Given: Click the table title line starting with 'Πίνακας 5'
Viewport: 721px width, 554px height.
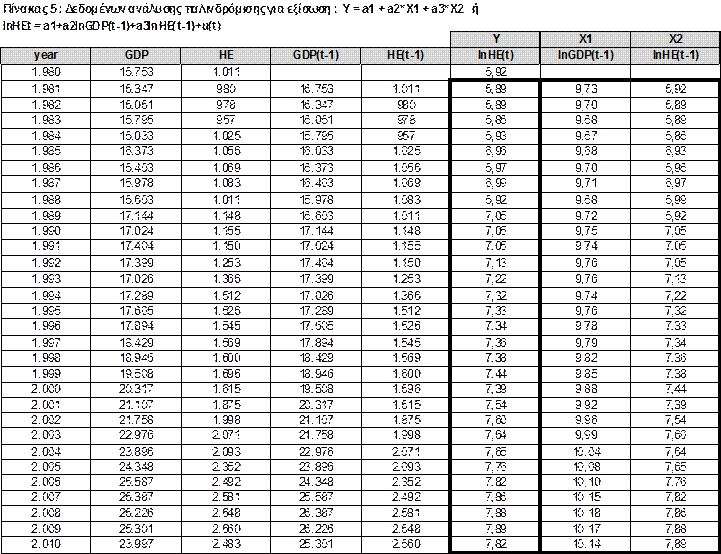Looking at the screenshot, I should click(x=240, y=10).
